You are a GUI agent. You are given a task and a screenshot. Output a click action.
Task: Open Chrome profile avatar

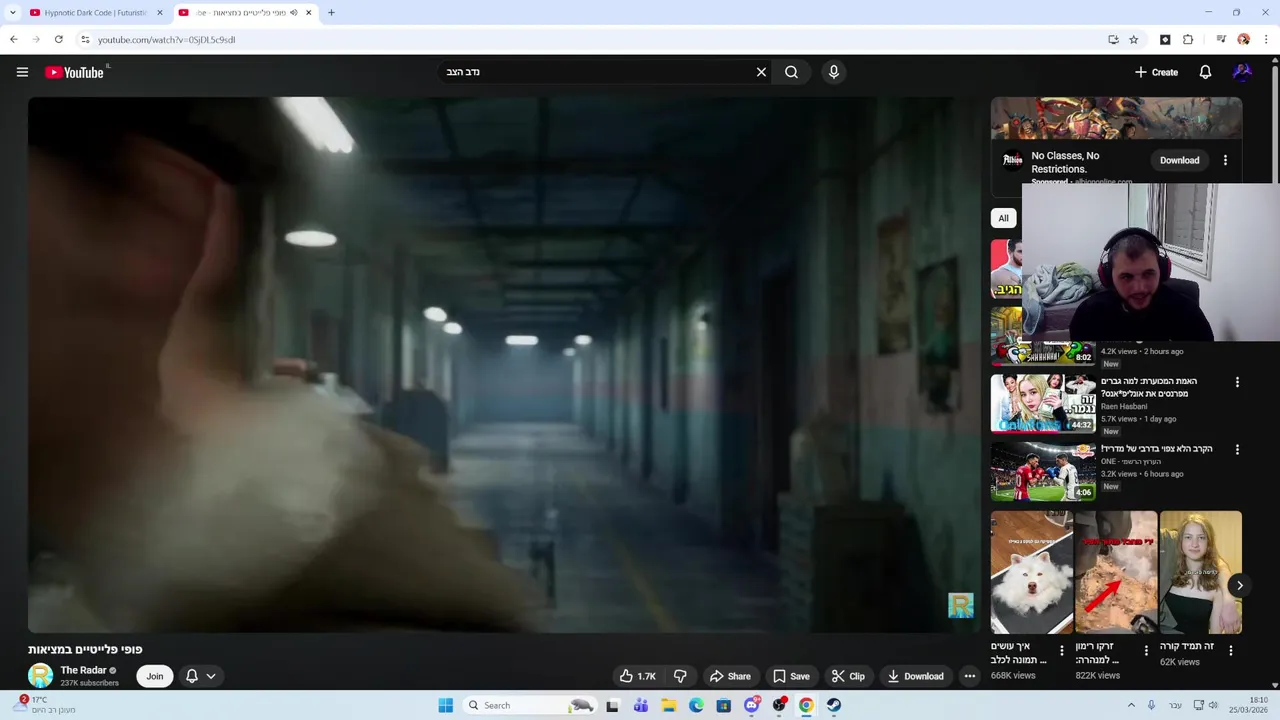(x=1243, y=40)
